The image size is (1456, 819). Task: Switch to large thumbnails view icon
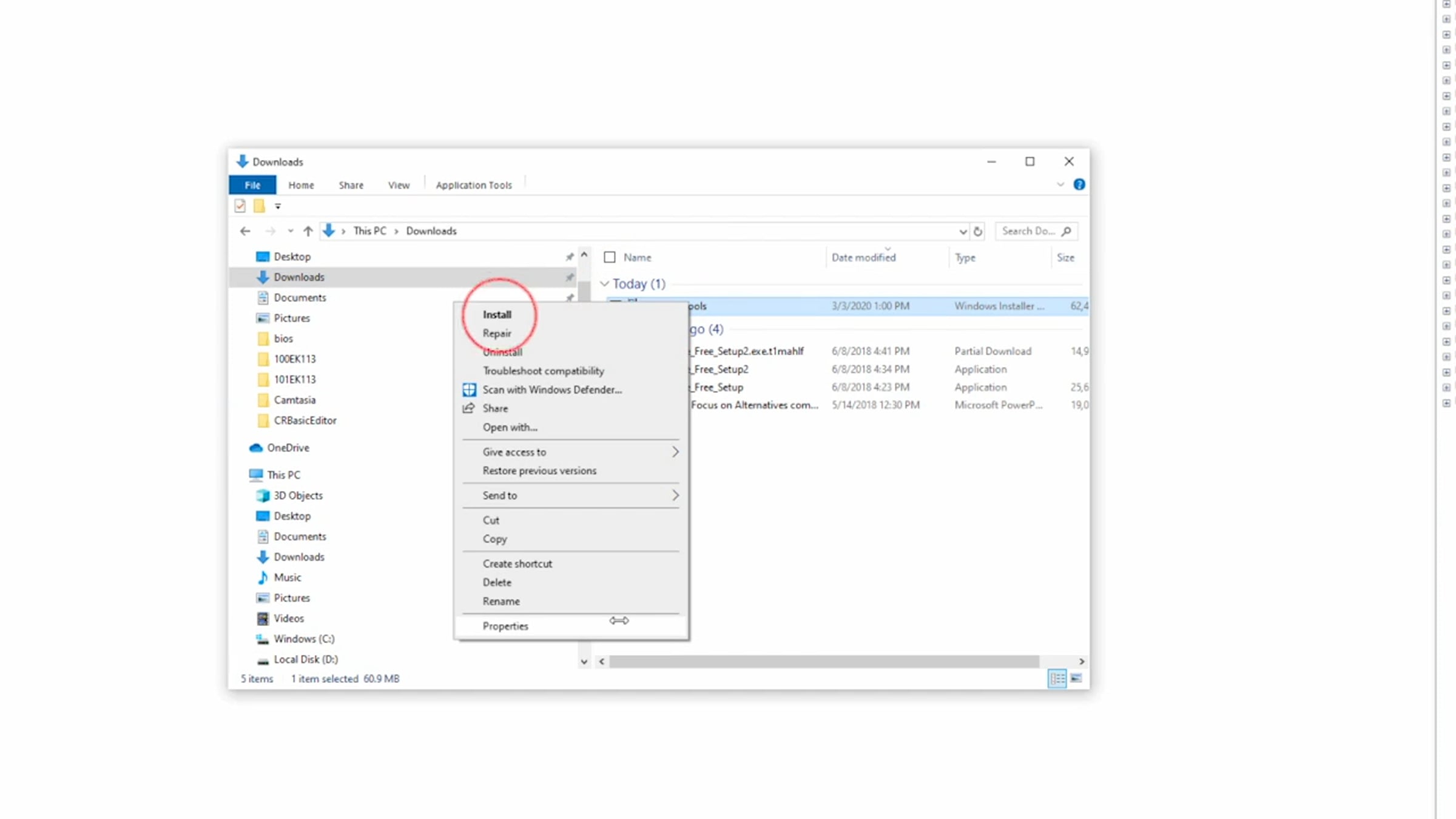1076,678
